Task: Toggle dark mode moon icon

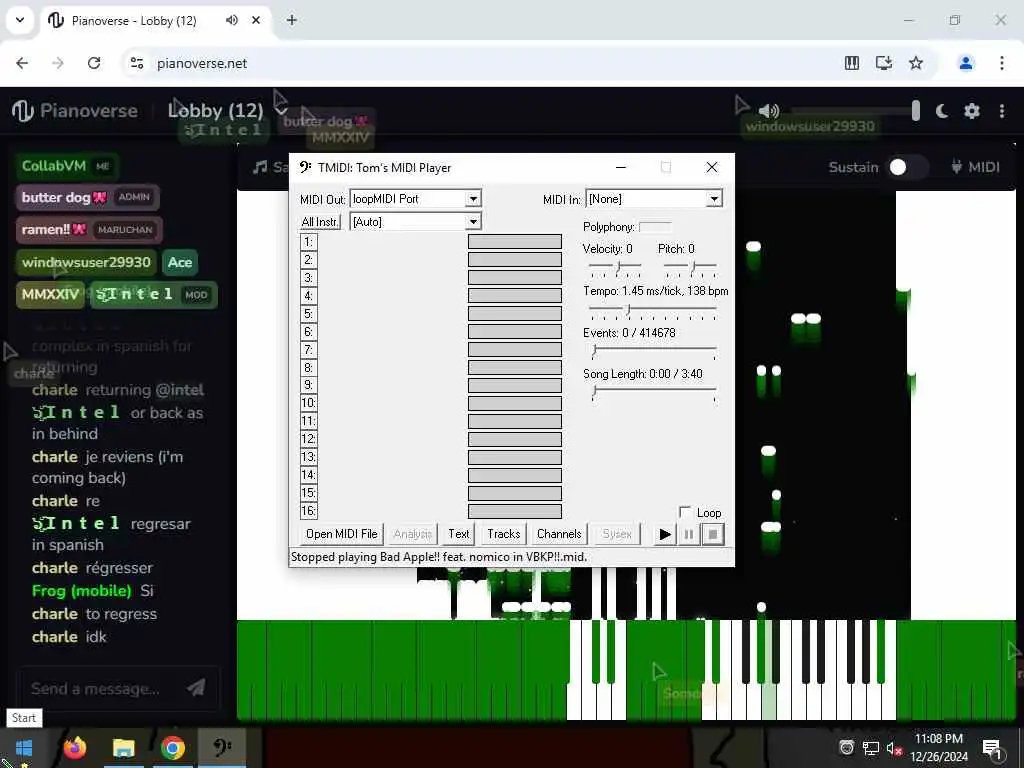Action: pyautogui.click(x=941, y=111)
